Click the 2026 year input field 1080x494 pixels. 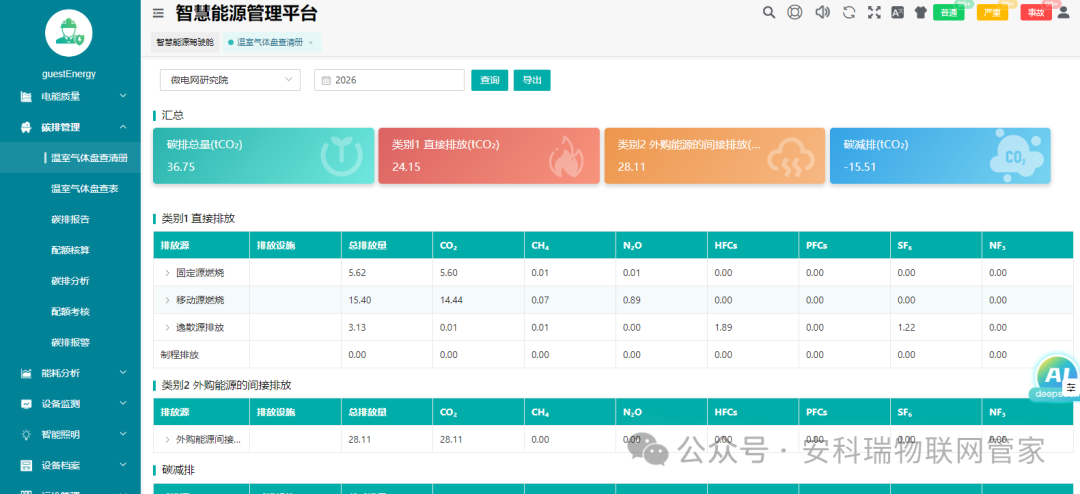(389, 80)
